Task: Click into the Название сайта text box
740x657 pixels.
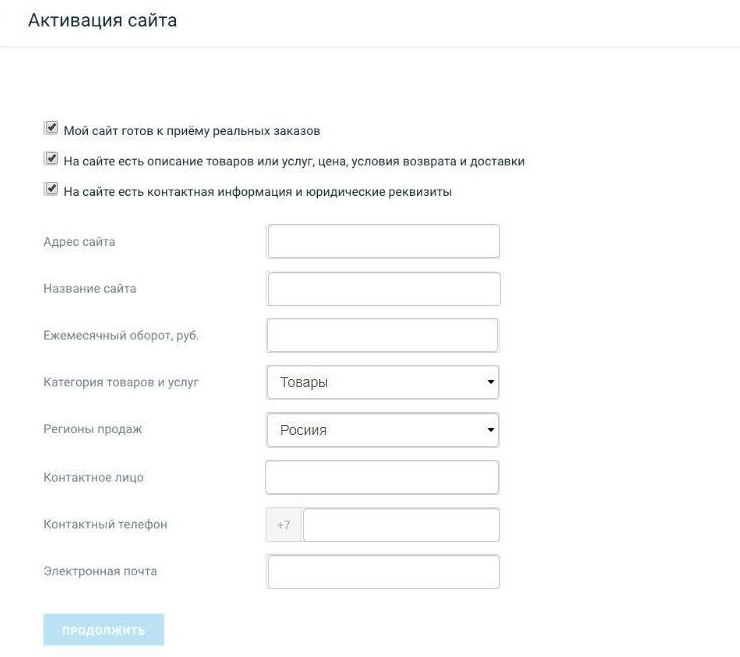Action: coord(383,289)
